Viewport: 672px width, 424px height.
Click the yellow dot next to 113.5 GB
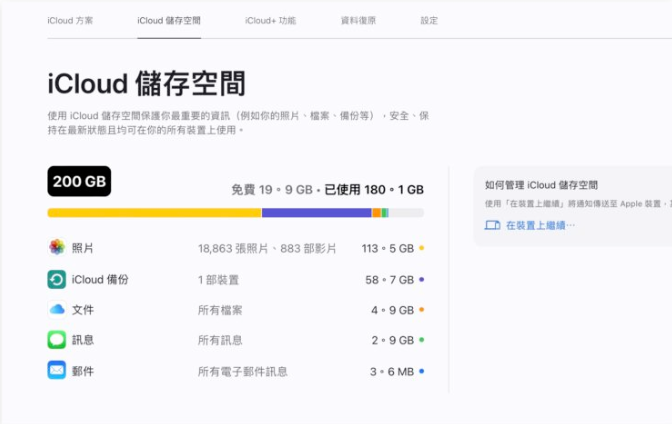[x=421, y=248]
